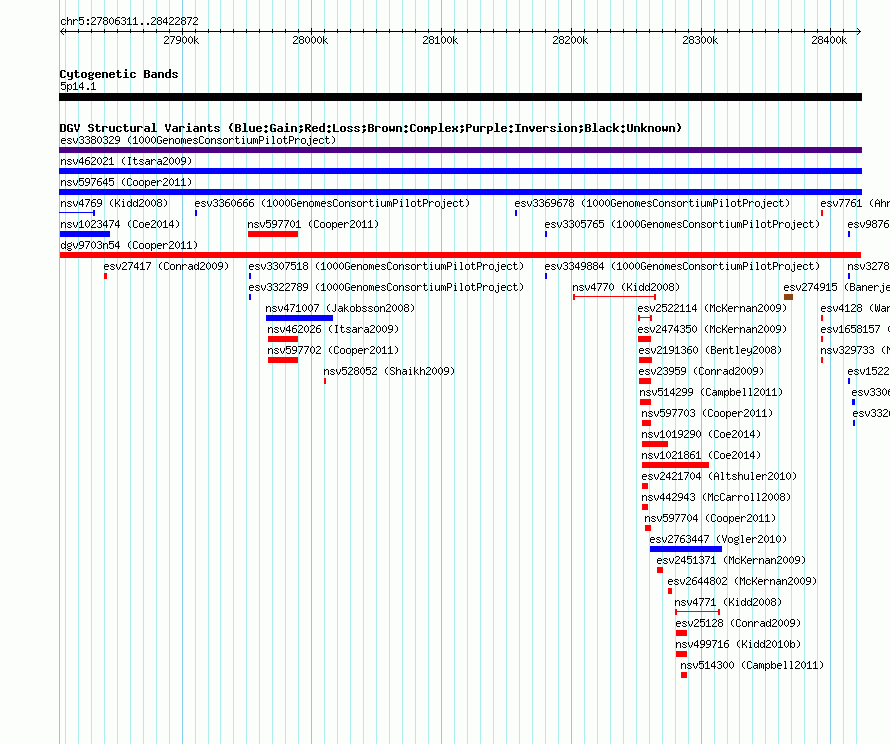Click nsv1021861 (Coe2014) label
The height and width of the screenshot is (744, 890).
click(x=702, y=455)
